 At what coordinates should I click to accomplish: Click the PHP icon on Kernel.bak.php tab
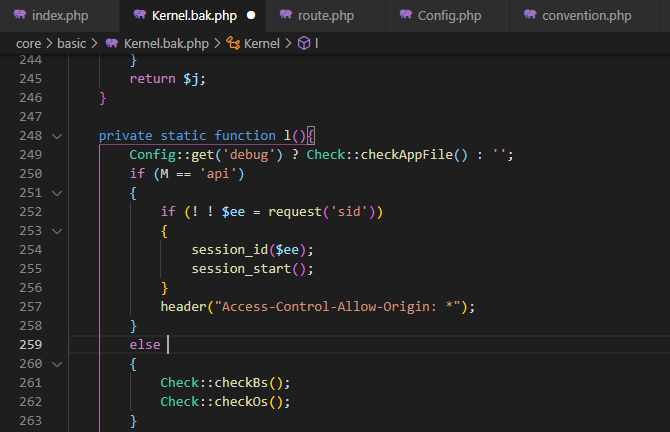click(140, 15)
